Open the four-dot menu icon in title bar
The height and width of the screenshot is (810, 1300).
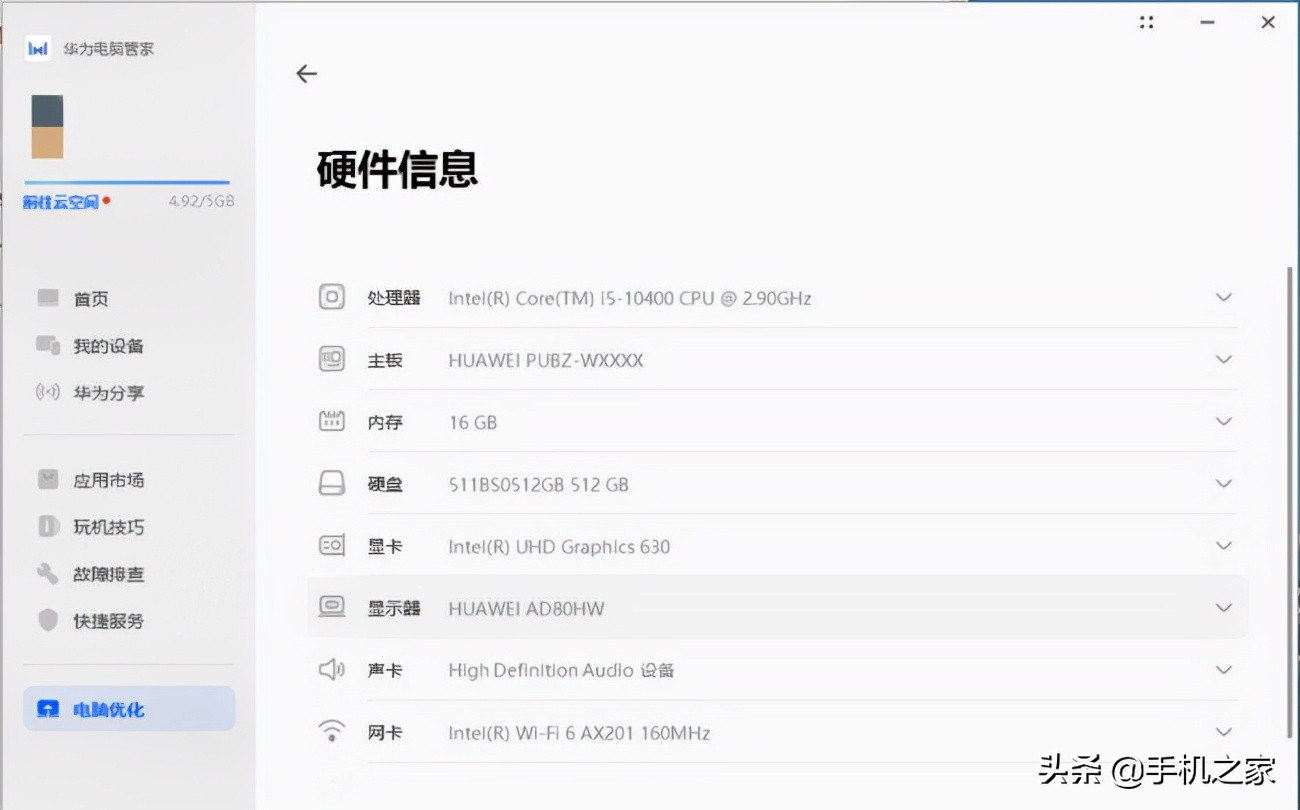[x=1146, y=22]
